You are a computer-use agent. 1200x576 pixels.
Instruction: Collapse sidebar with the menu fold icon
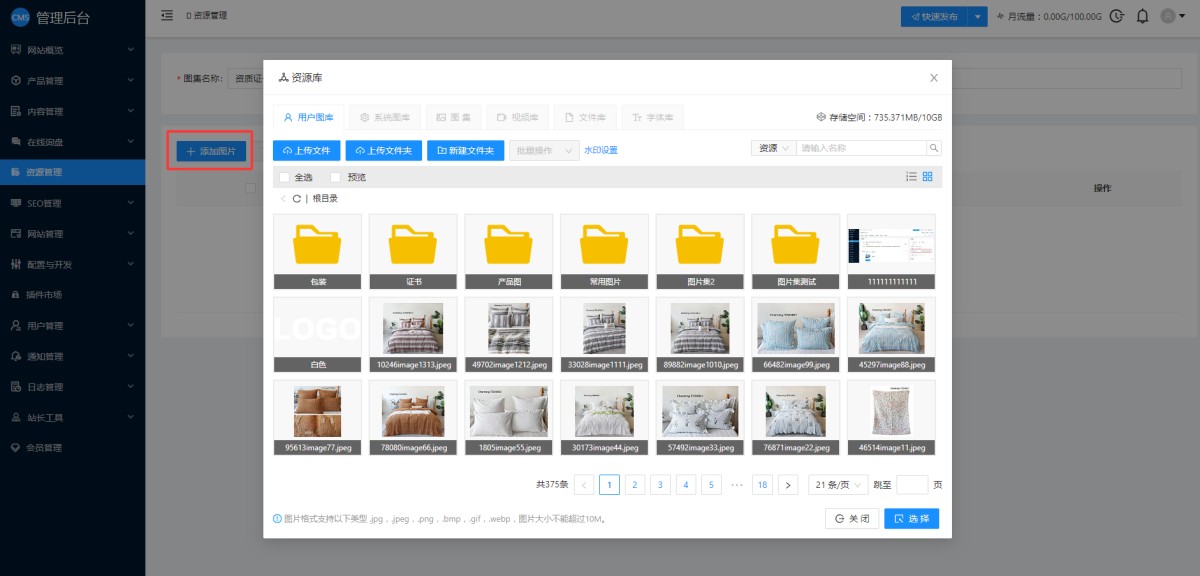(167, 16)
